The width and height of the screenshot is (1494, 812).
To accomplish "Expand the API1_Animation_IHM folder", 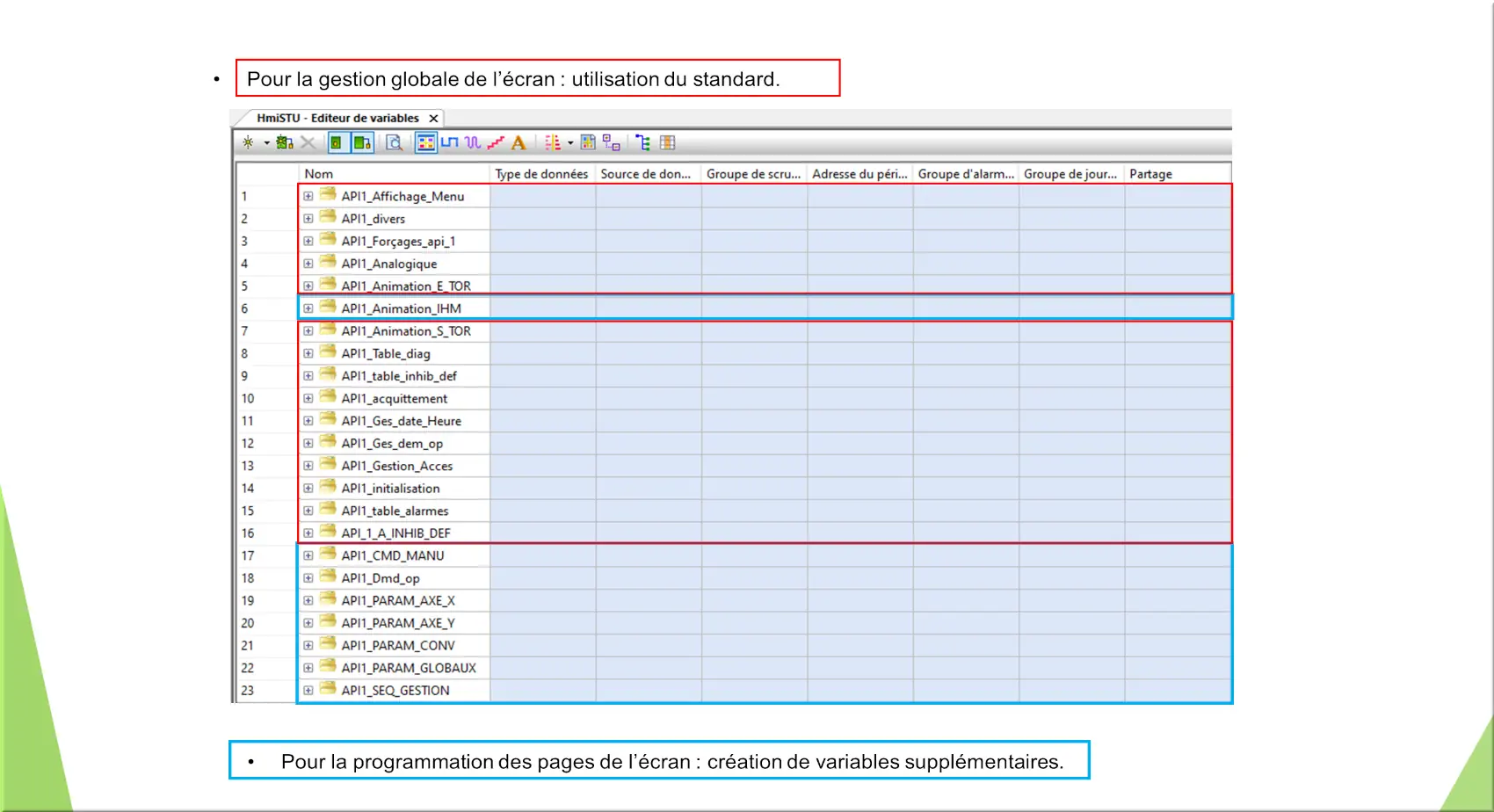I will point(308,308).
